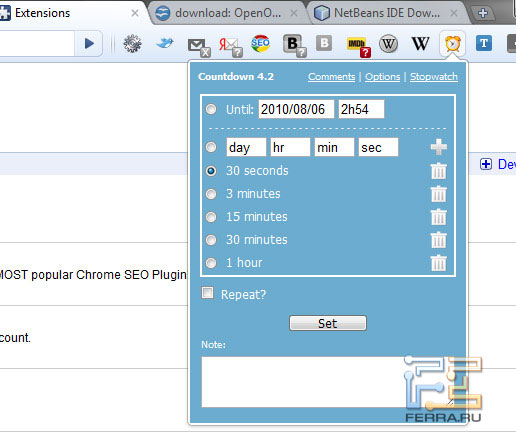Viewport: 516px width, 443px height.
Task: Select the 30 seconds radio button
Action: pos(211,171)
